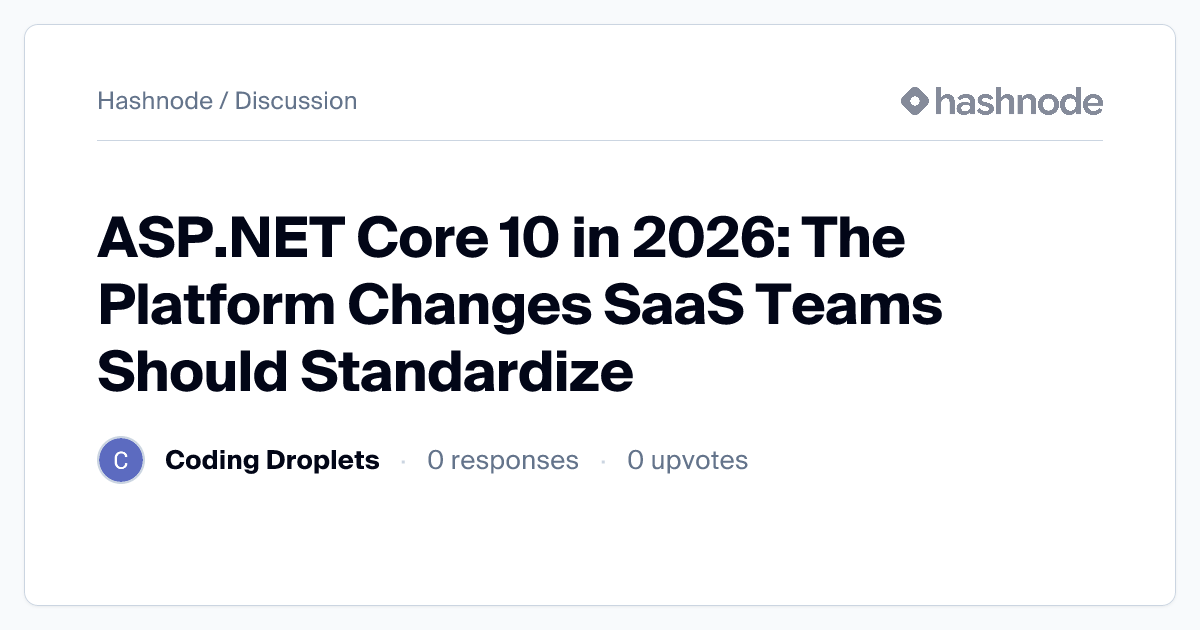Viewport: 1200px width, 630px height.
Task: Click the slash separator in the breadcrumb
Action: 224,101
